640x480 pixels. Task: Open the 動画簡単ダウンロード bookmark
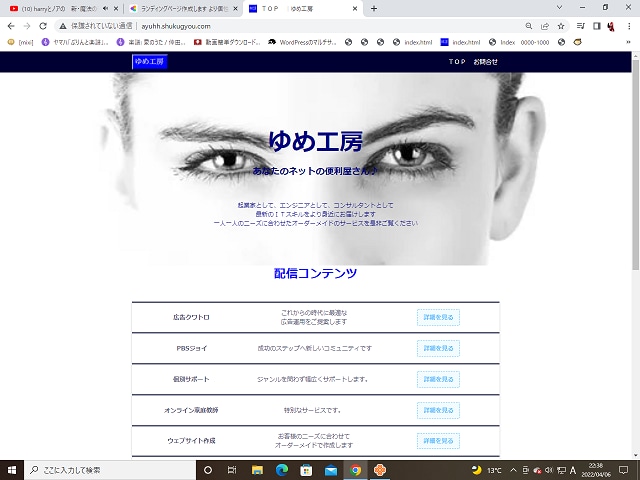pyautogui.click(x=227, y=42)
